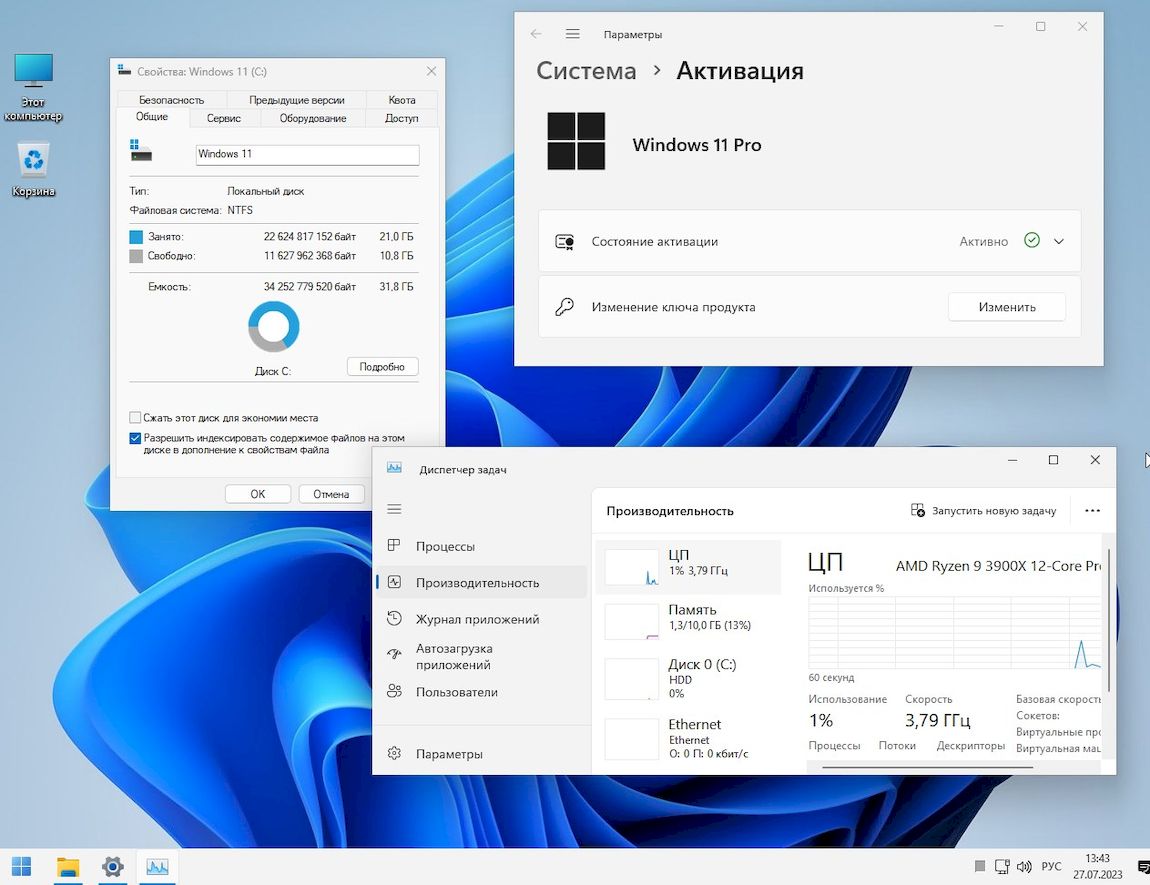The image size is (1150, 885).
Task: Click the РУС language indicator
Action: pyautogui.click(x=1051, y=867)
